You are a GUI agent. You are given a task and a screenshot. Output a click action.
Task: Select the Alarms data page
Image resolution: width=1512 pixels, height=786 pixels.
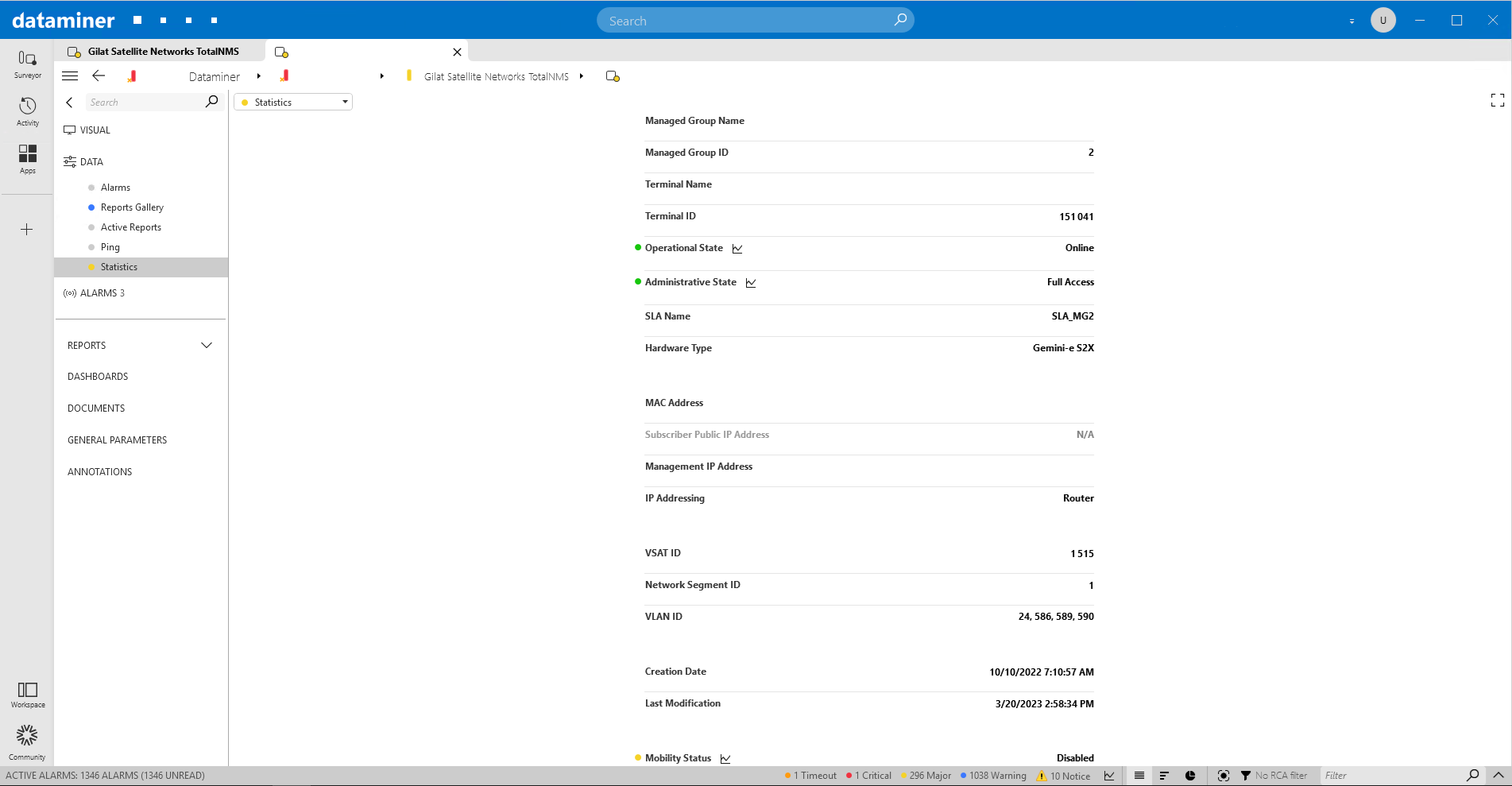coord(115,188)
